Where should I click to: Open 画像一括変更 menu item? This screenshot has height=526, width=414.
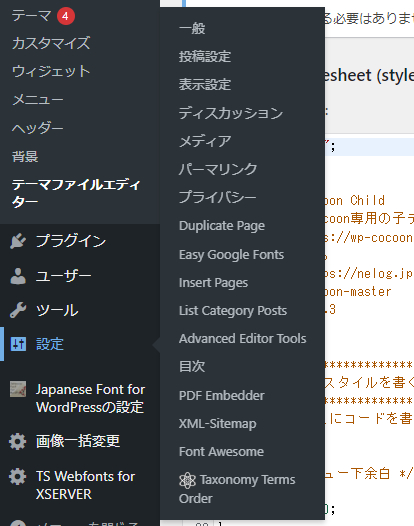coord(78,441)
